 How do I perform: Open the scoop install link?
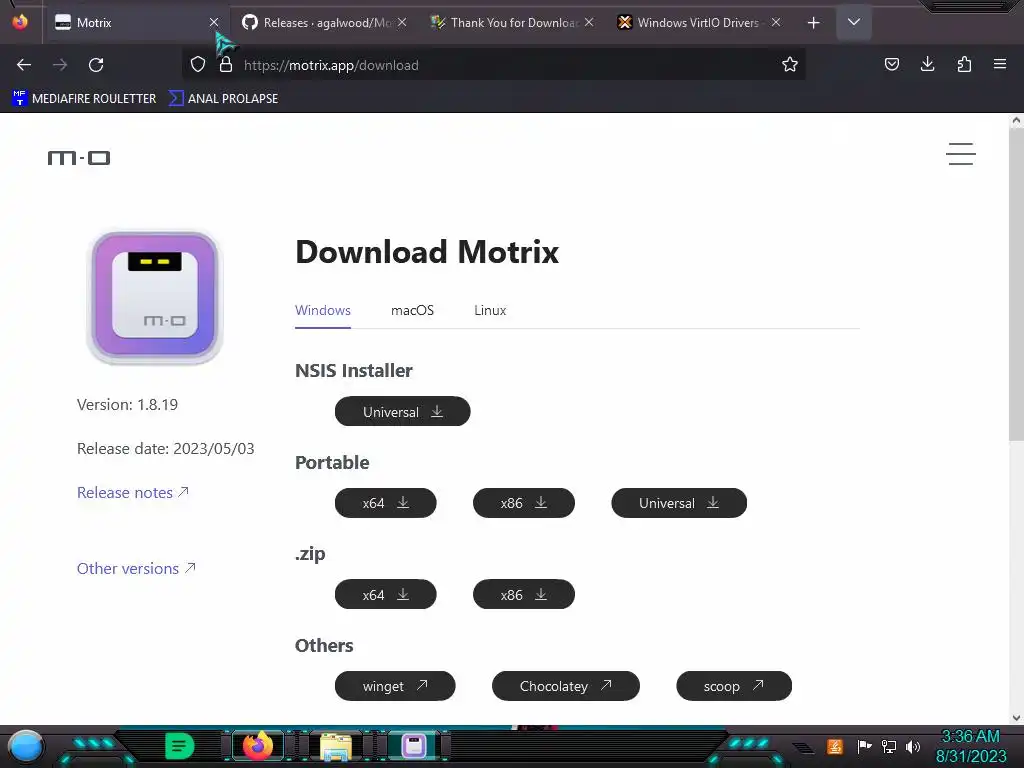(734, 686)
